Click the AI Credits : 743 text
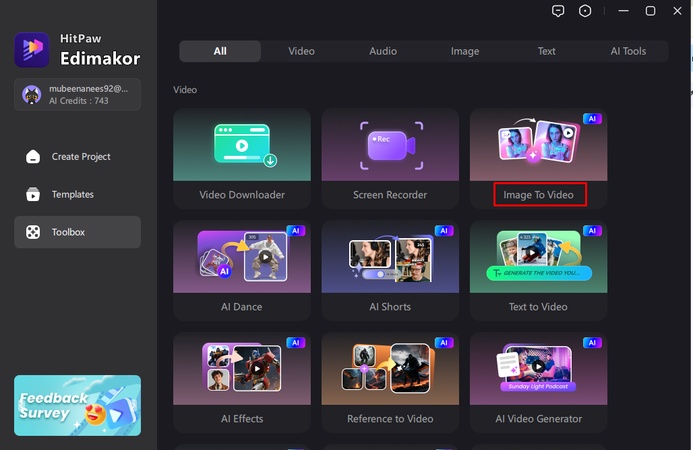This screenshot has height=450, width=693. (79, 101)
